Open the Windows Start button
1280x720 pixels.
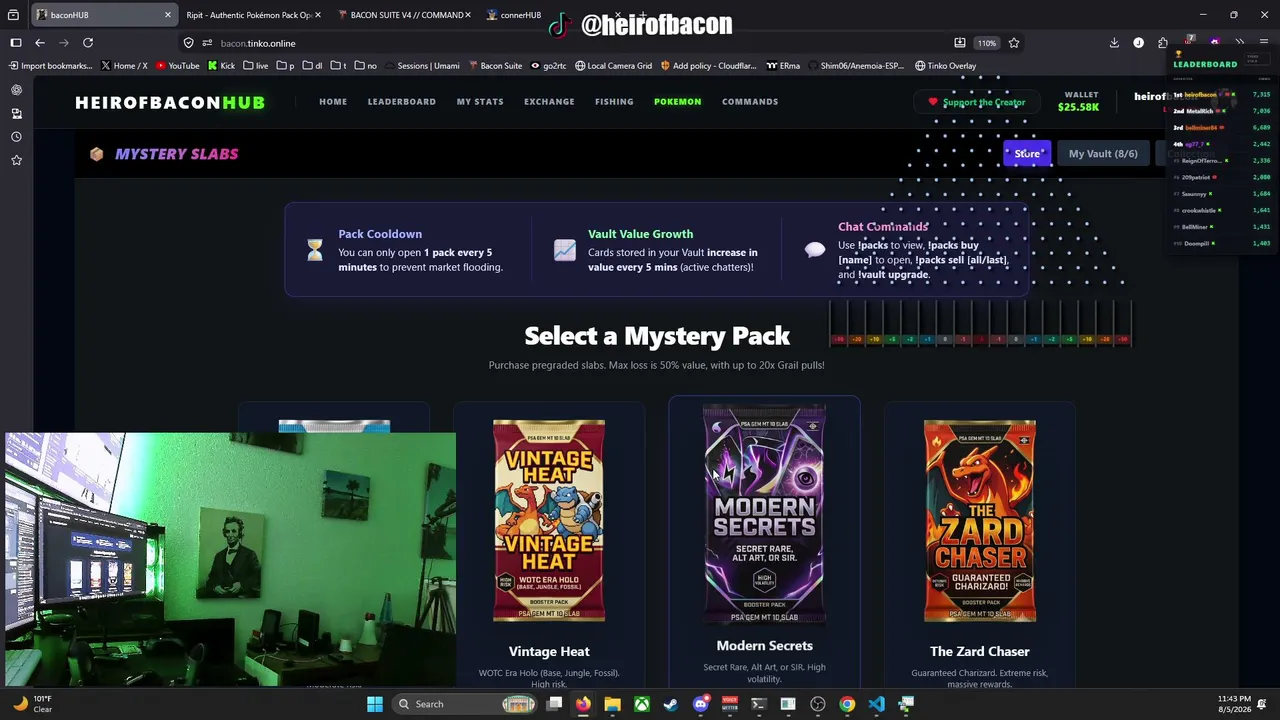point(375,704)
